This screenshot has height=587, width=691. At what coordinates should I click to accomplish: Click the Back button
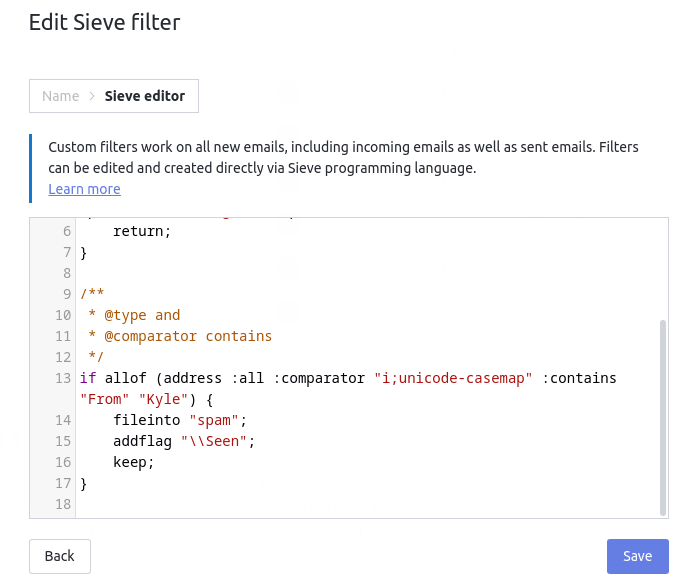(x=60, y=556)
